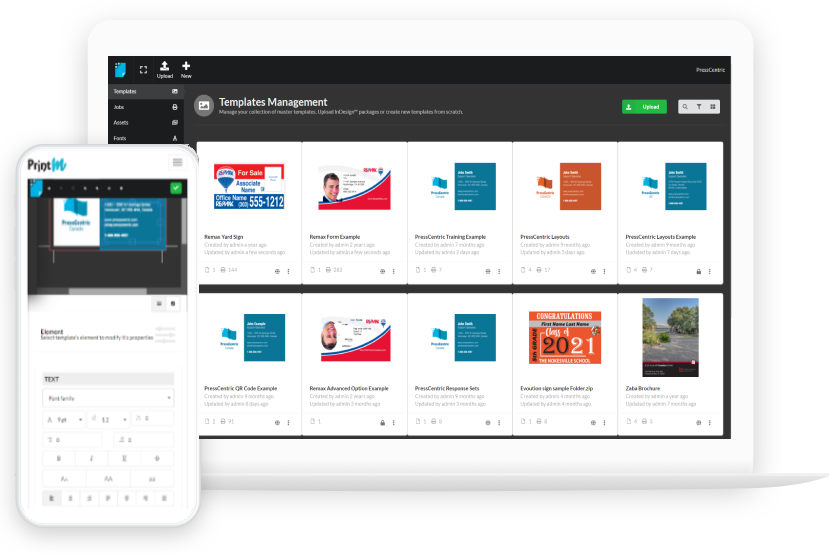Click the sliders settings icon beside Element
830x553 pixels.
click(166, 335)
